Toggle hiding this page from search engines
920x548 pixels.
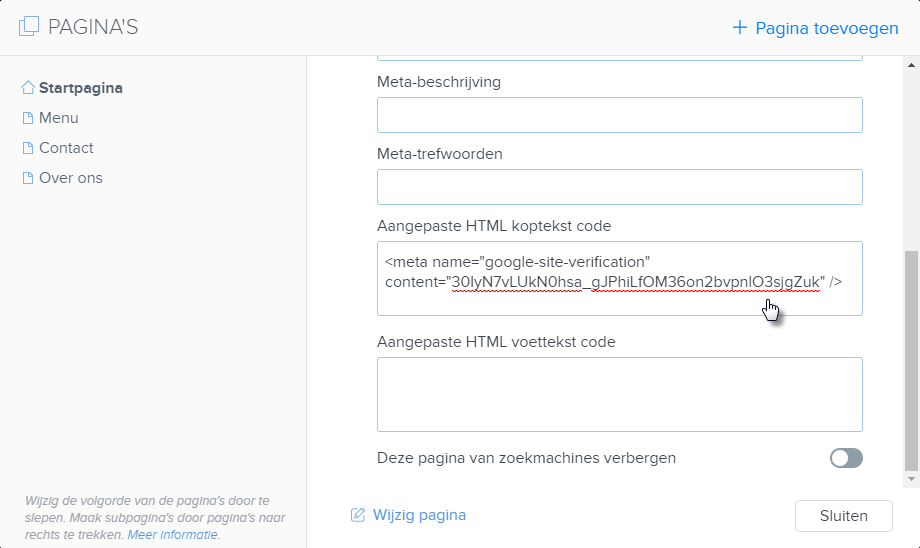[846, 458]
